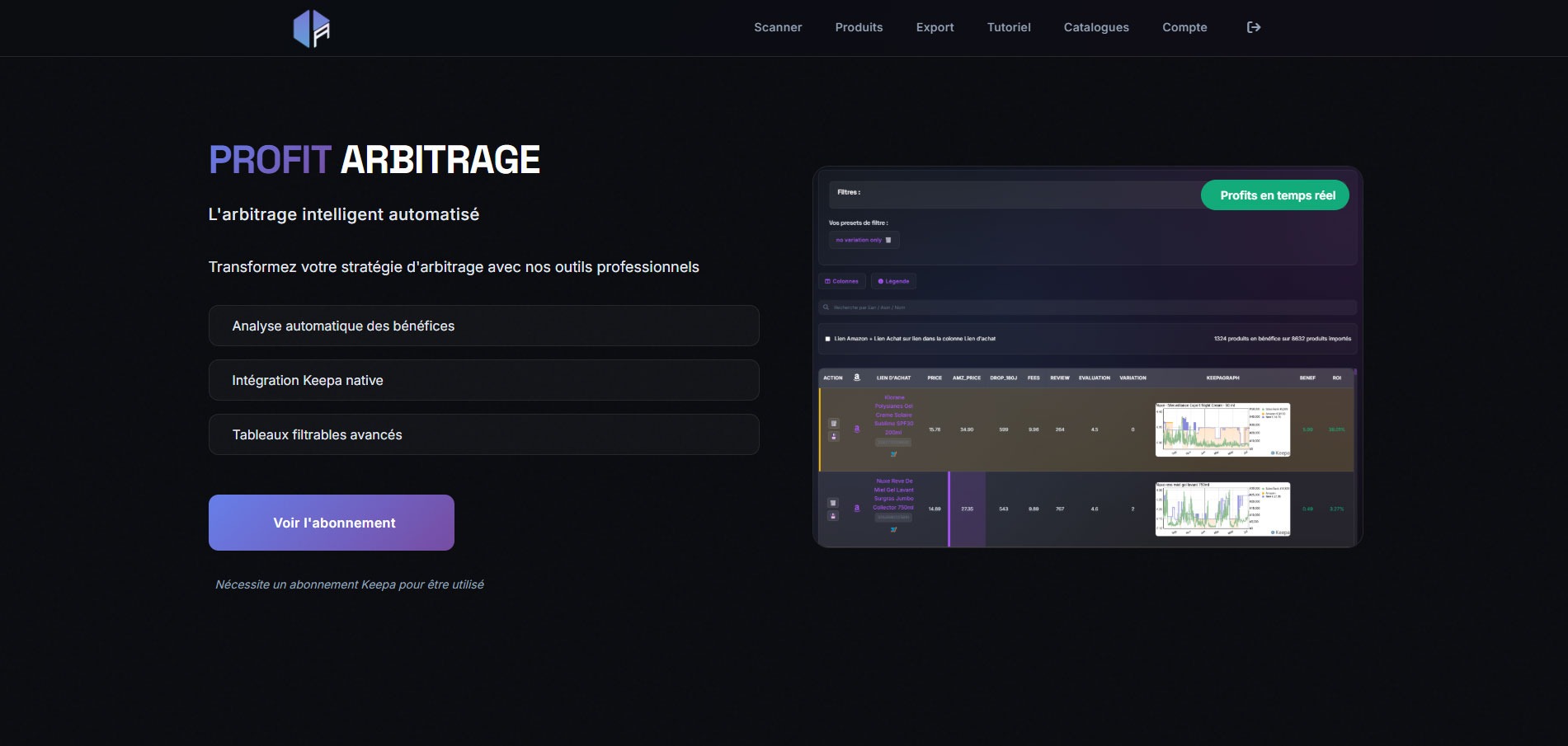This screenshot has height=746, width=1568.
Task: Open the Colonnes column selector
Action: tap(841, 281)
